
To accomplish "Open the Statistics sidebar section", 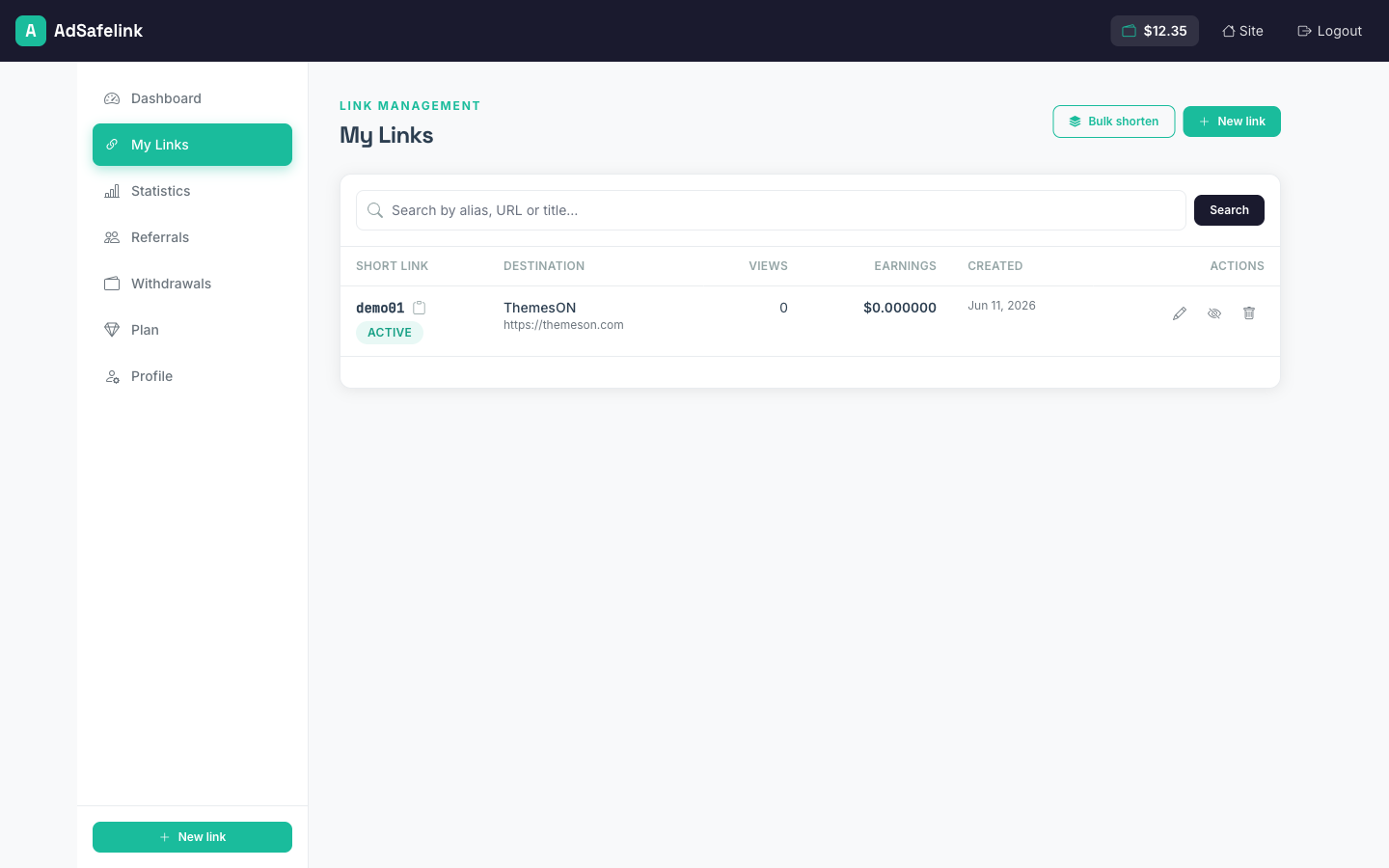I will [x=192, y=191].
